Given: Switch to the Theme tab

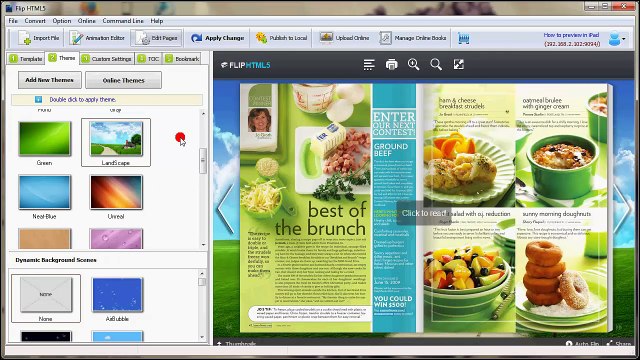Looking at the screenshot, I should point(62,58).
